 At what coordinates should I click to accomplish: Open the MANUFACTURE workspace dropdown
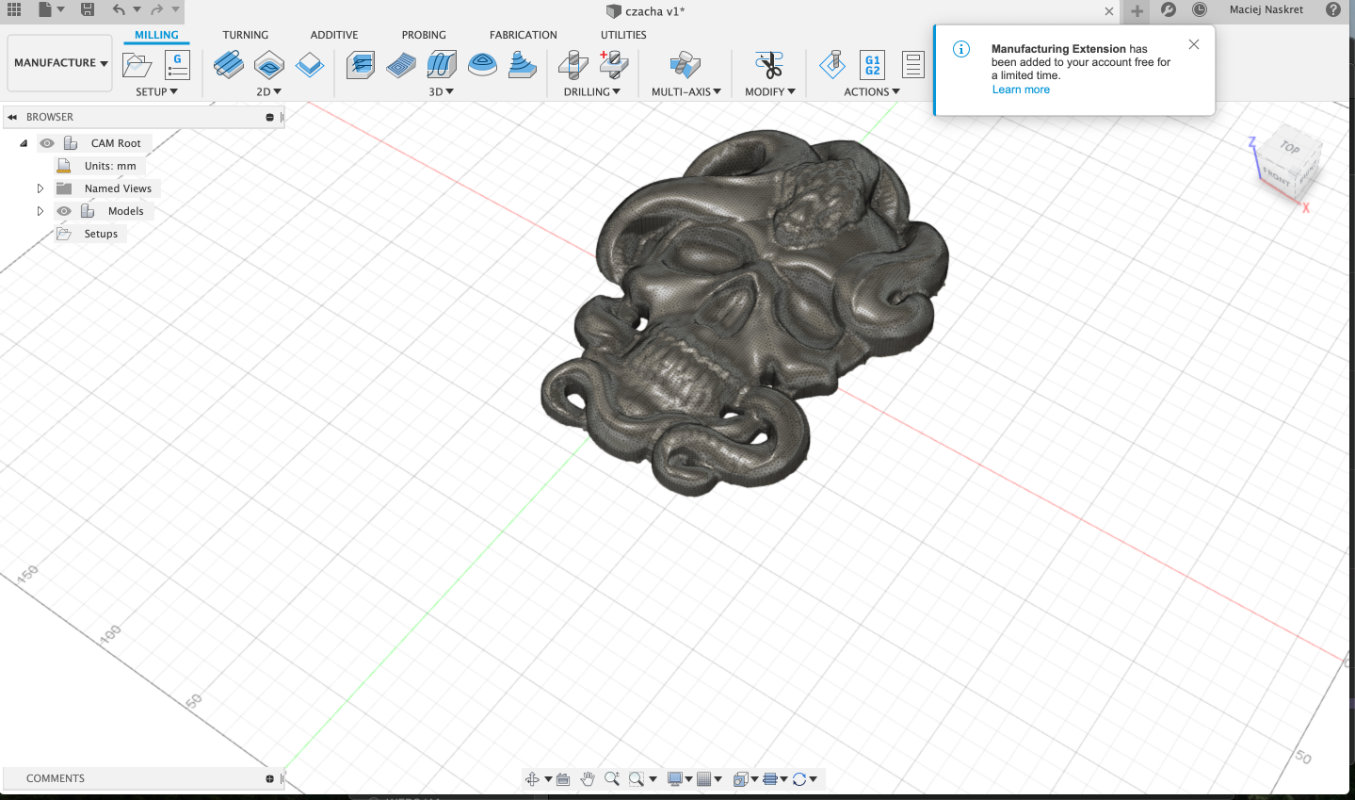tap(60, 63)
